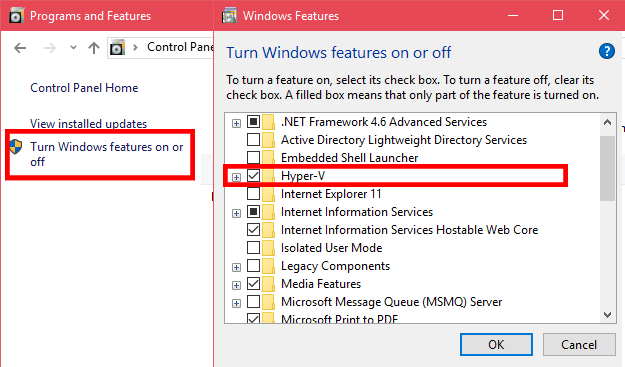Image resolution: width=625 pixels, height=367 pixels.
Task: Click the Control Panel address bar icon
Action: (x=117, y=47)
